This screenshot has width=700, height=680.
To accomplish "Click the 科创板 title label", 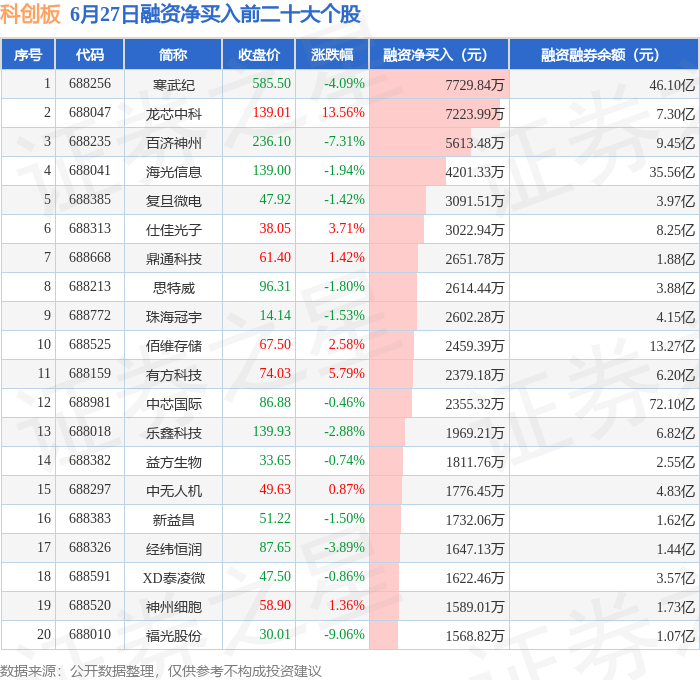I will click(30, 14).
